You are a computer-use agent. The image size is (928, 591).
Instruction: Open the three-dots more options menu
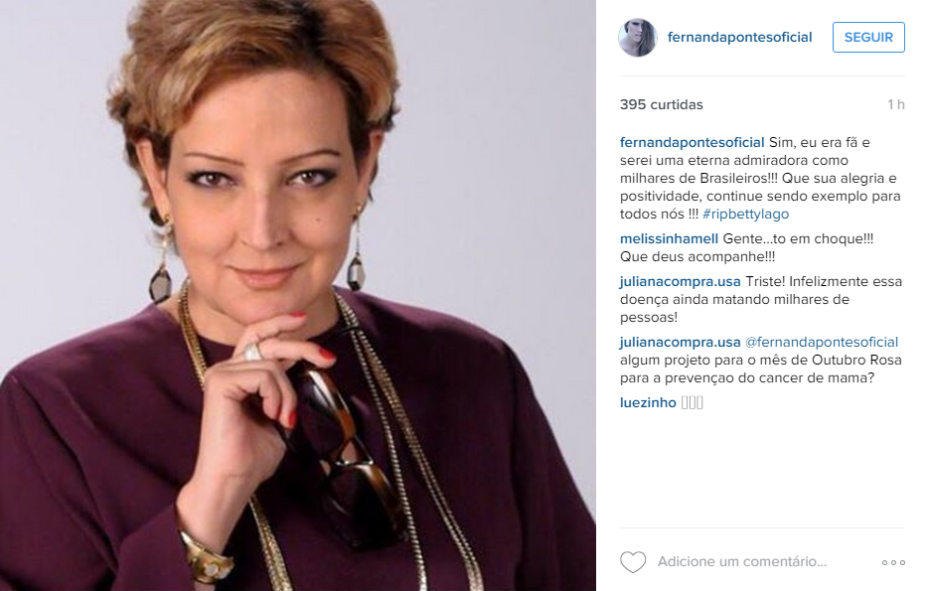pyautogui.click(x=893, y=562)
